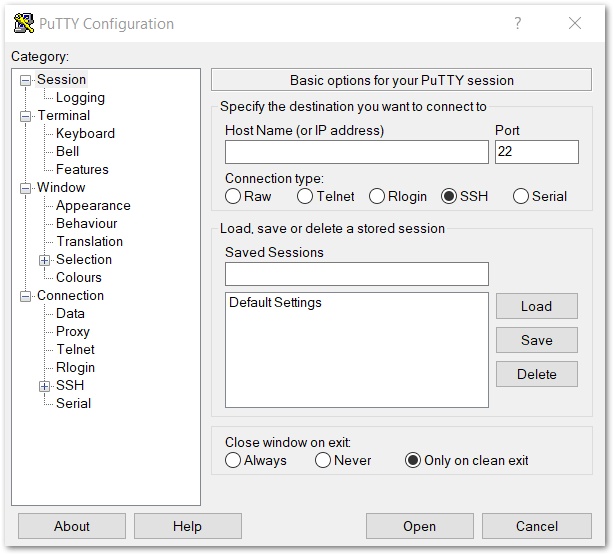Screen dimensions: 614x555
Task: Collapse the Connection tree node
Action: coord(25,296)
